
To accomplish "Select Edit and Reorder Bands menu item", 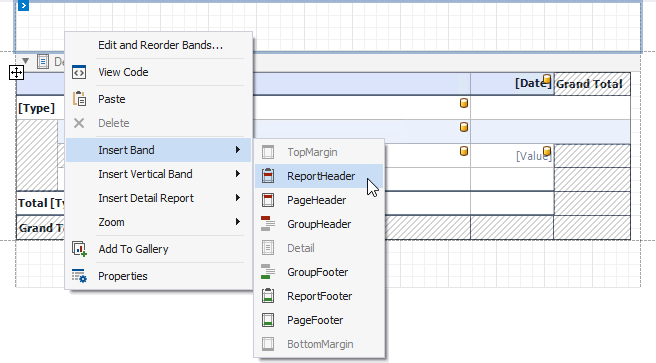I will point(159,45).
